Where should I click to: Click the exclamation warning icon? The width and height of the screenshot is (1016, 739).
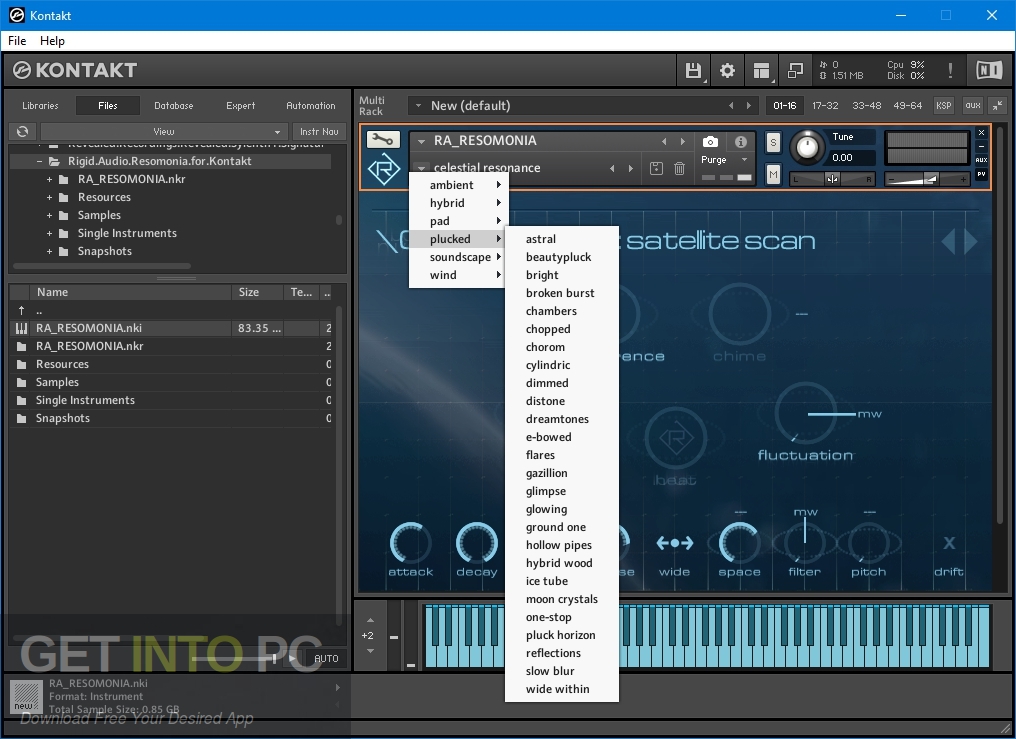(950, 70)
